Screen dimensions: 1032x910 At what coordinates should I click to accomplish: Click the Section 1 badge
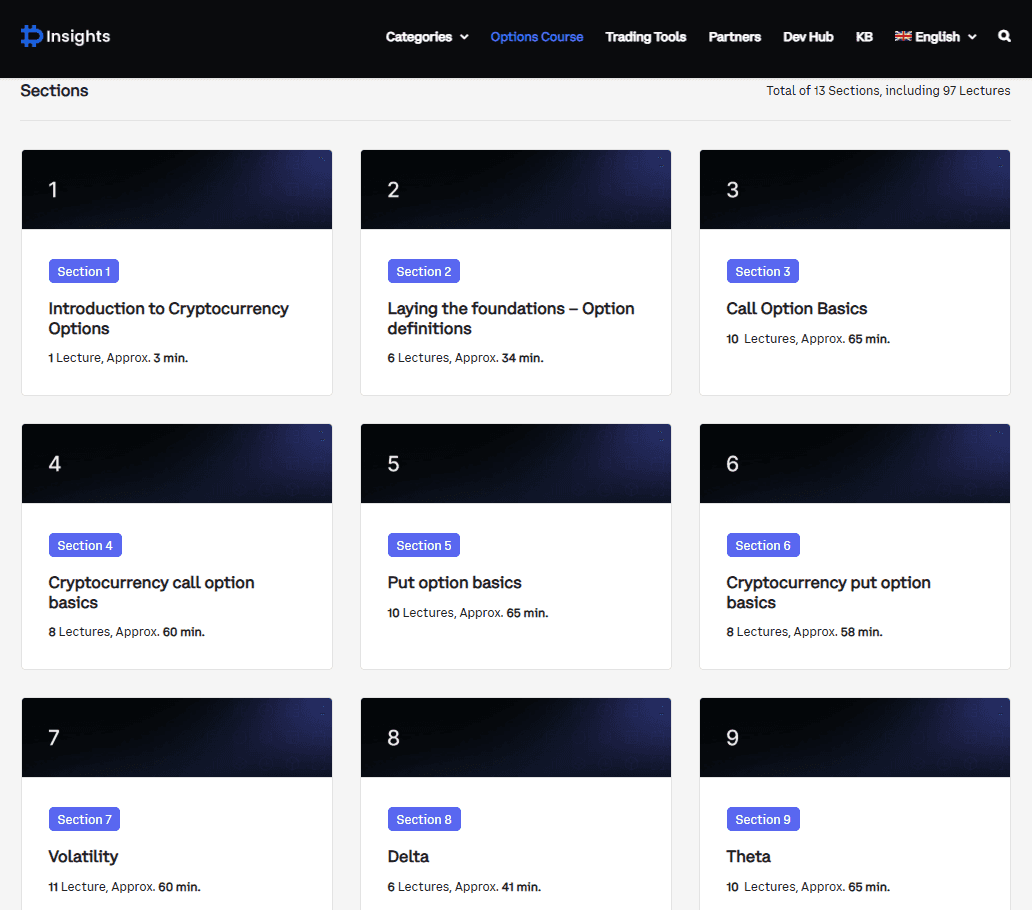[x=84, y=271]
